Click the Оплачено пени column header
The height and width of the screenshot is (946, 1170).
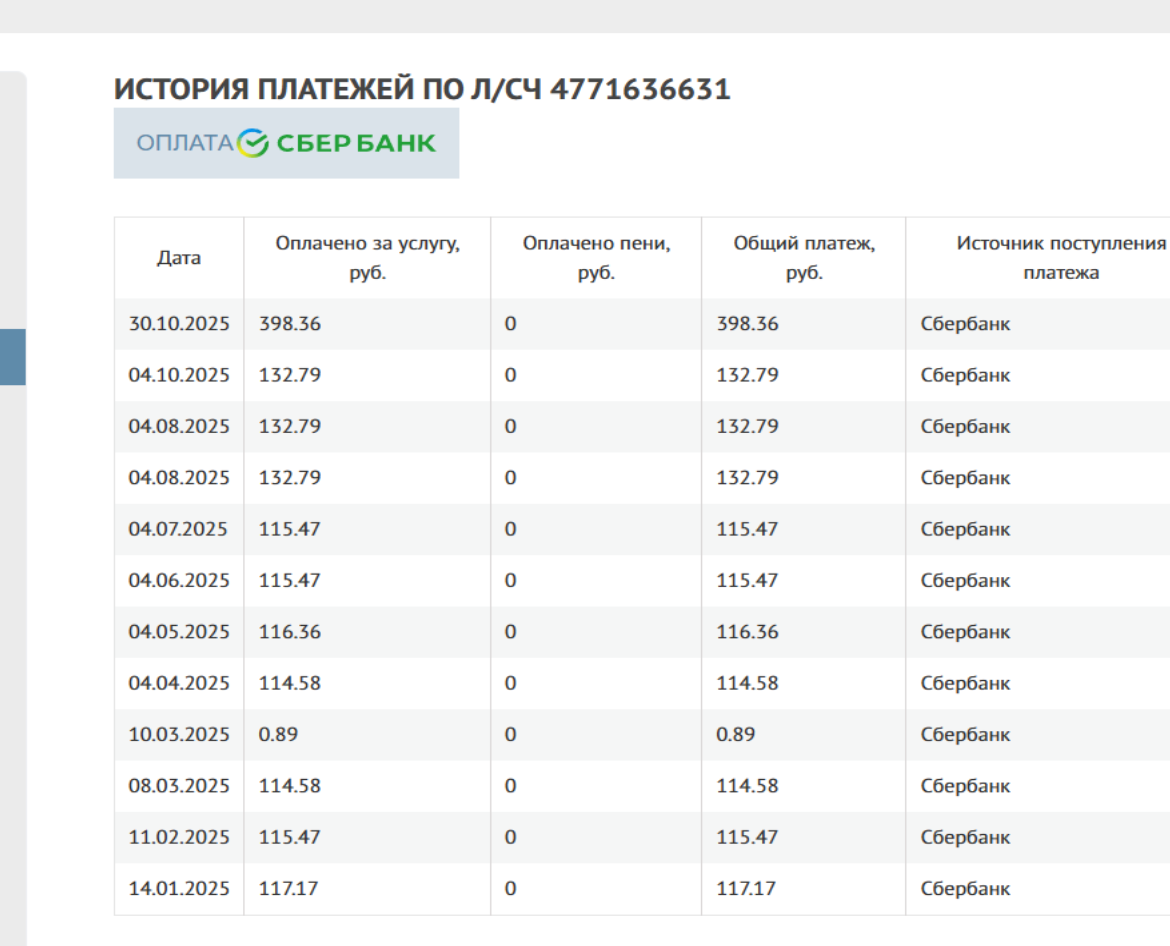(x=596, y=258)
